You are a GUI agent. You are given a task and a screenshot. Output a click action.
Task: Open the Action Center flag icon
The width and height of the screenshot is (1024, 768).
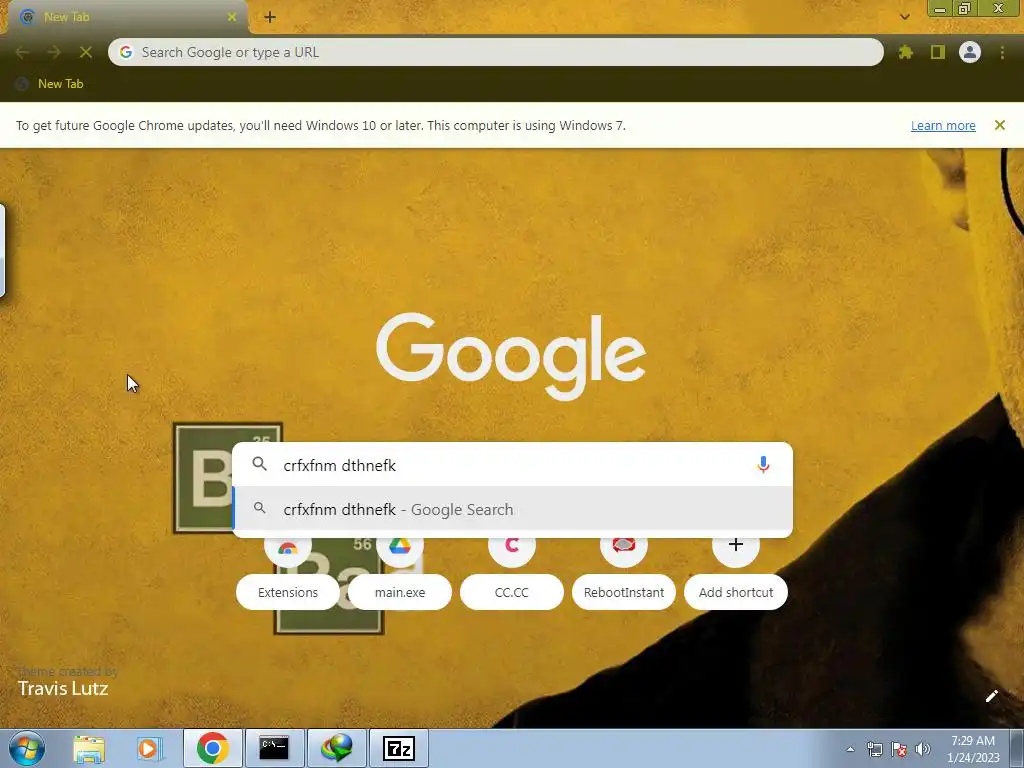tap(899, 749)
